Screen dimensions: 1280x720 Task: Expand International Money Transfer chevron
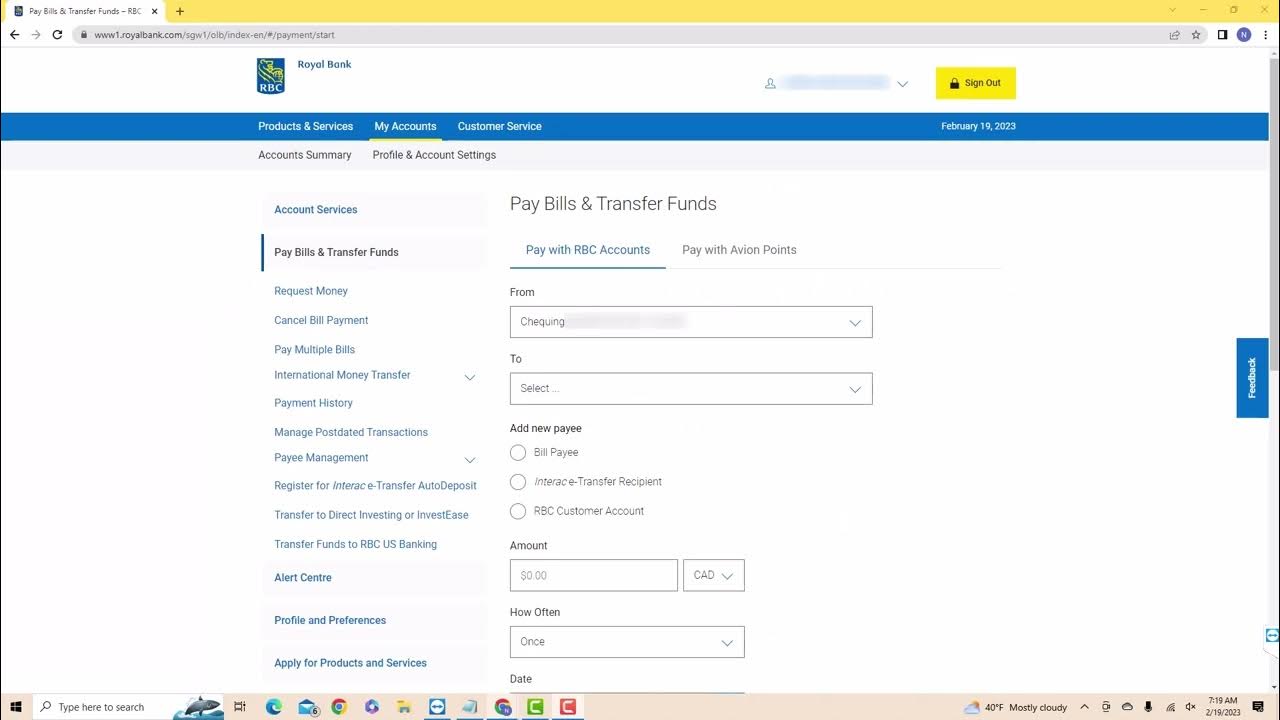point(470,377)
